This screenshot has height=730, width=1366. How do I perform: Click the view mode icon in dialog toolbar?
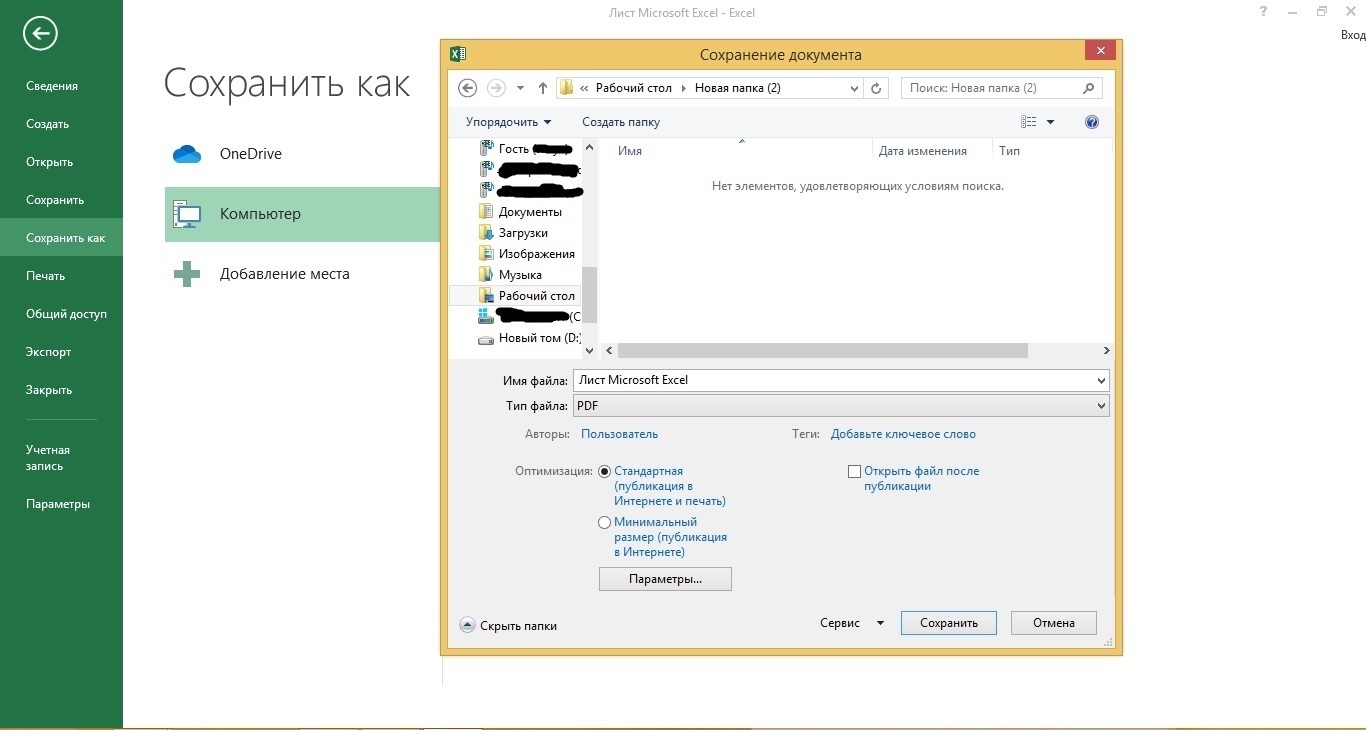point(1029,122)
